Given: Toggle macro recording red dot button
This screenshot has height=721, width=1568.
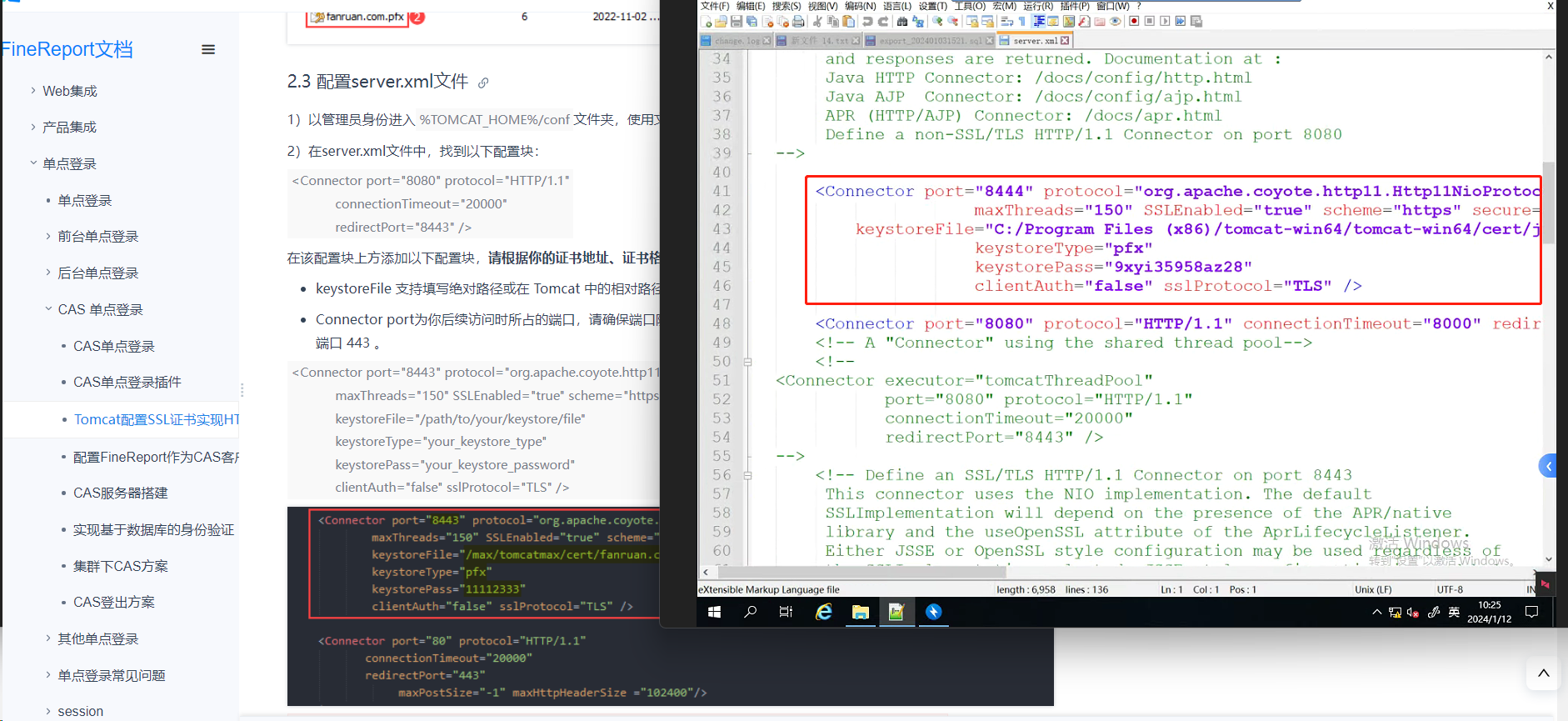Looking at the screenshot, I should click(1134, 21).
